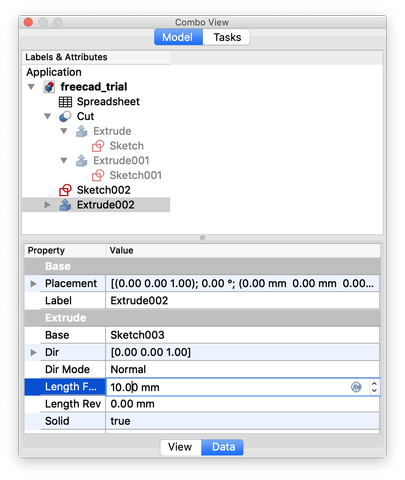Viewport: 405px width, 480px height.
Task: Click the Solid true value cell
Action: (x=242, y=421)
